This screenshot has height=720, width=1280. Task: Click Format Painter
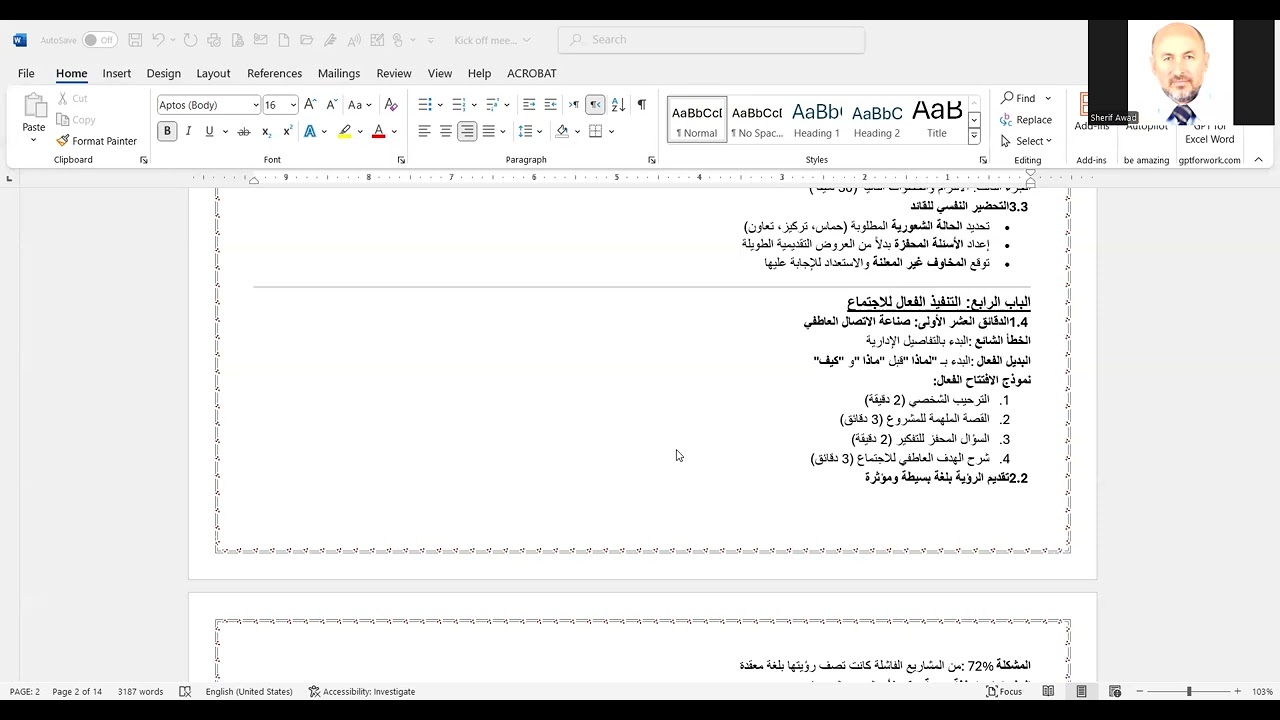pos(97,141)
